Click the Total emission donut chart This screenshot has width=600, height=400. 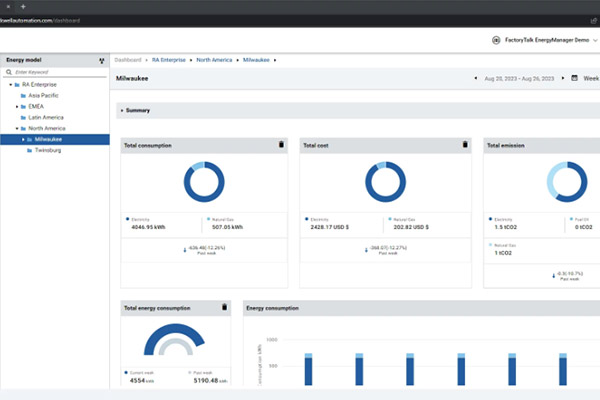567,182
